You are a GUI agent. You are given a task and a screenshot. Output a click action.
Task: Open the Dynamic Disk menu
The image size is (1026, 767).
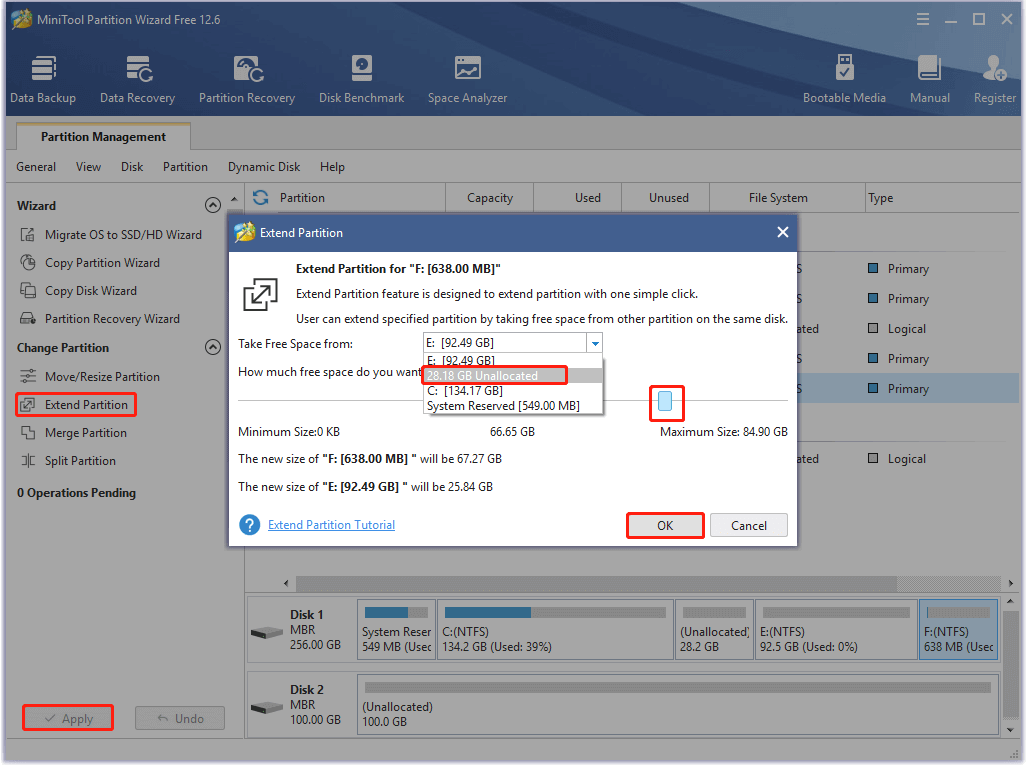pyautogui.click(x=264, y=167)
